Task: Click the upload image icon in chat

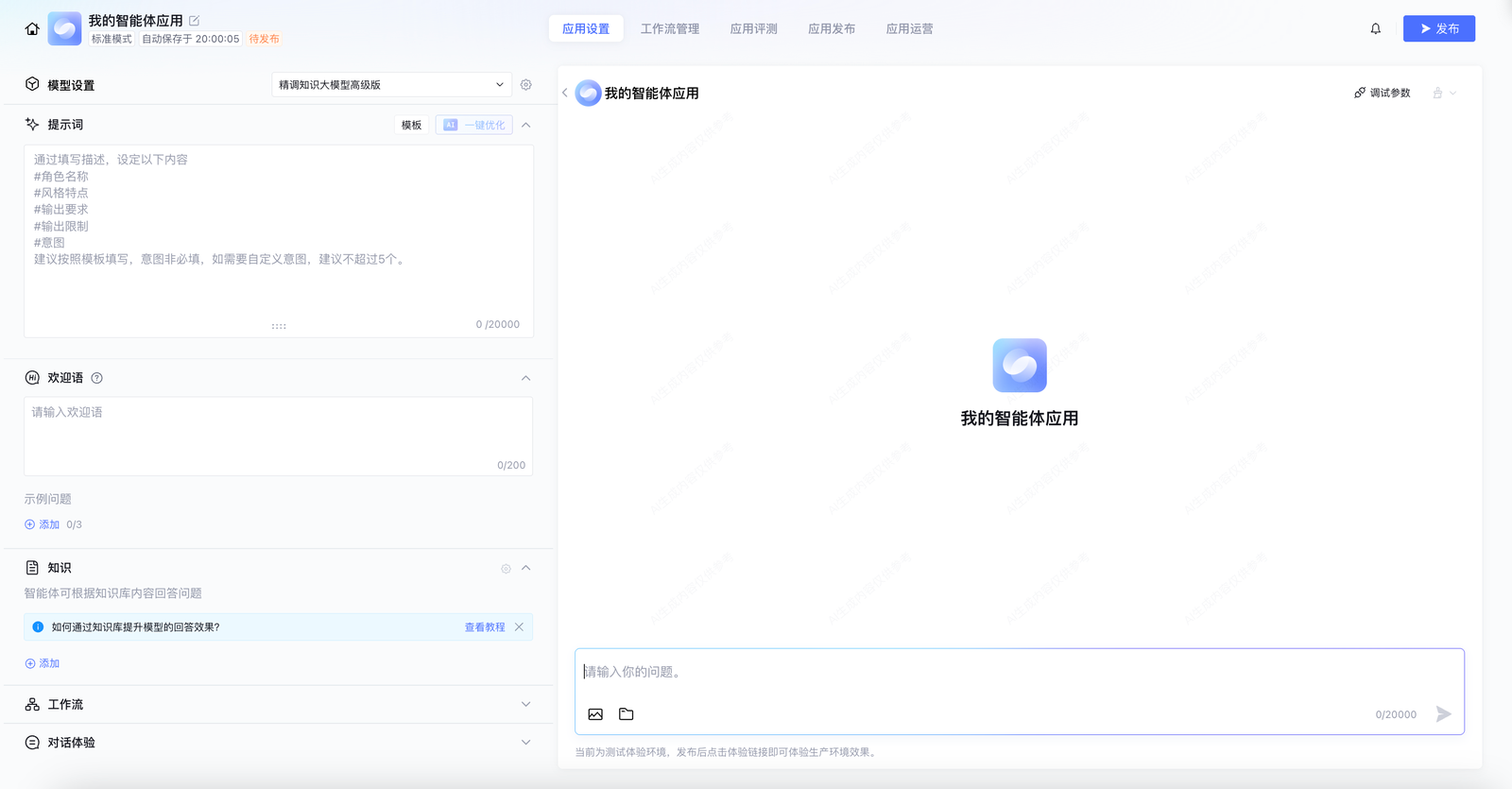Action: (x=595, y=714)
